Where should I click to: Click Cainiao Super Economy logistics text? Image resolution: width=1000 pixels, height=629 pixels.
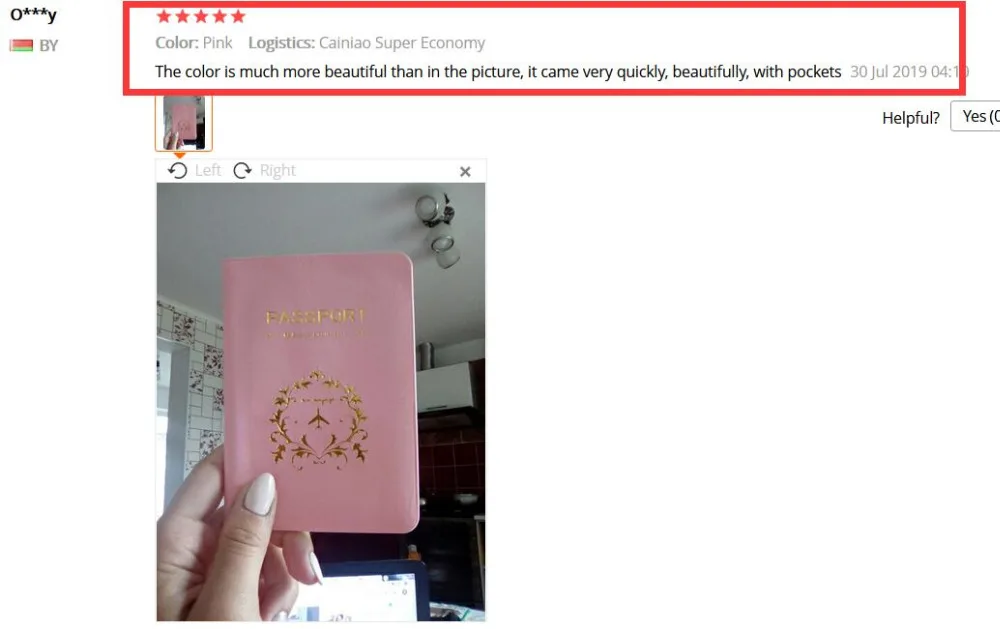tap(402, 43)
